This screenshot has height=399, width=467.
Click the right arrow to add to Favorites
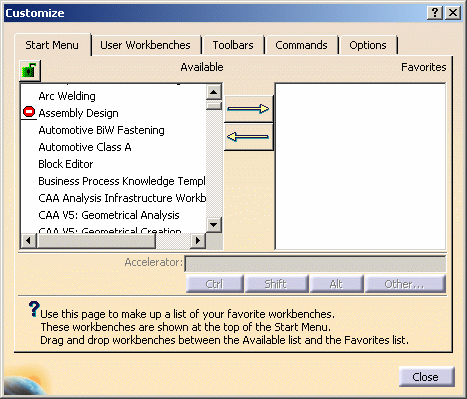[249, 109]
